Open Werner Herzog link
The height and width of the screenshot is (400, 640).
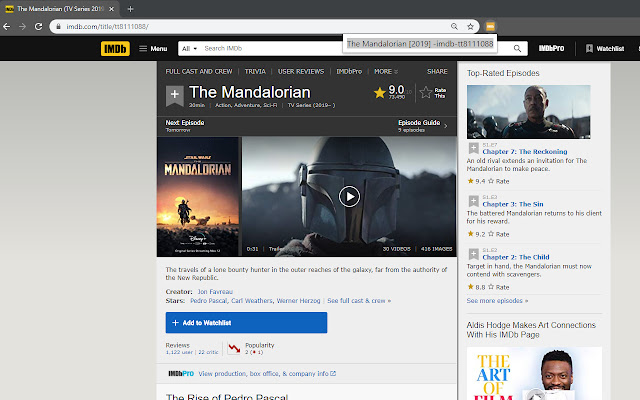tap(298, 301)
